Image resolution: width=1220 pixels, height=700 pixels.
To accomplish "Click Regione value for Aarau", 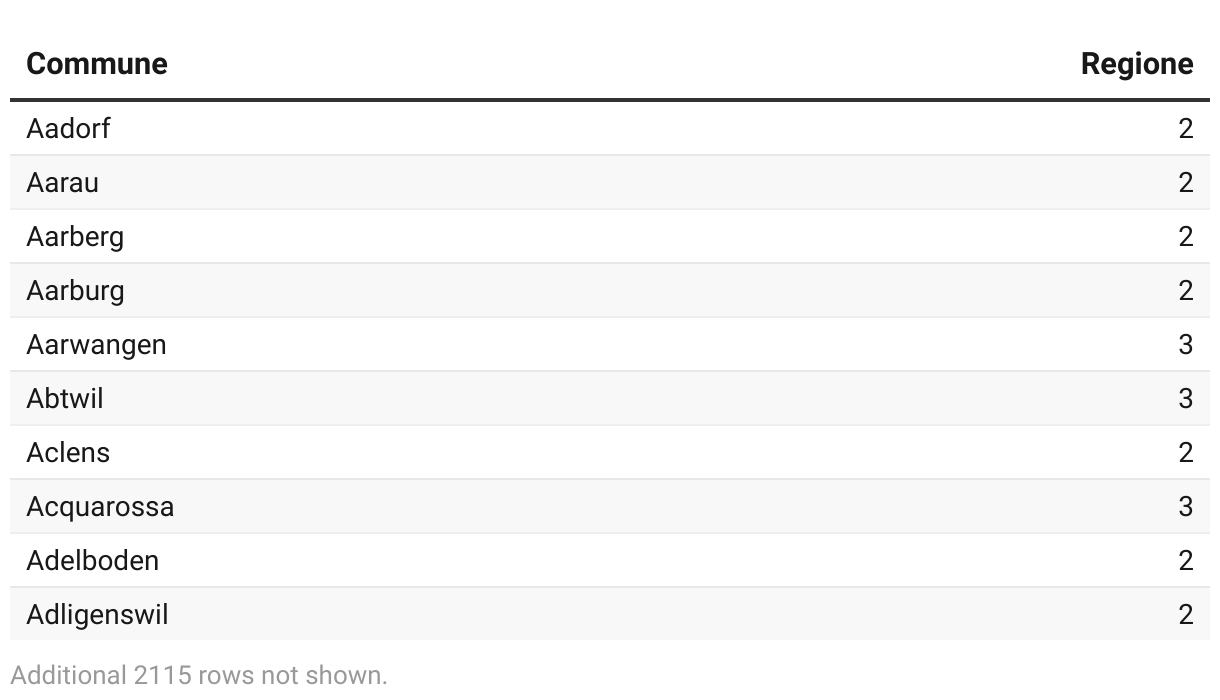I will [x=1186, y=183].
